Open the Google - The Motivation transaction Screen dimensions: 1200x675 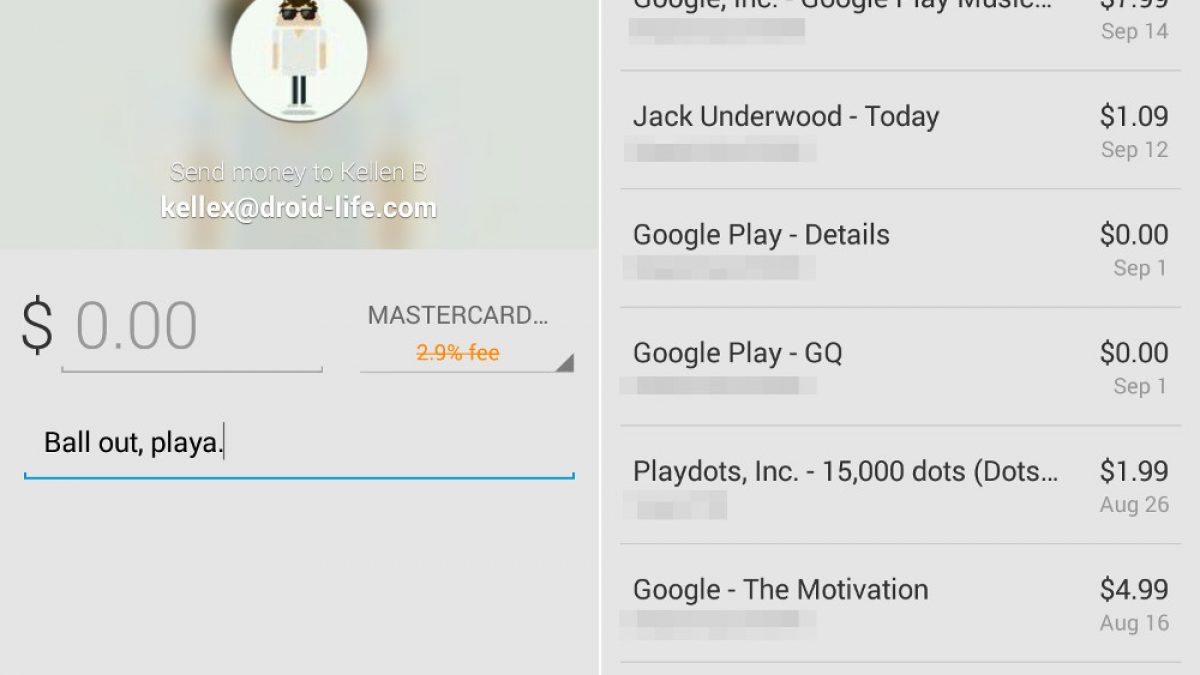point(900,602)
